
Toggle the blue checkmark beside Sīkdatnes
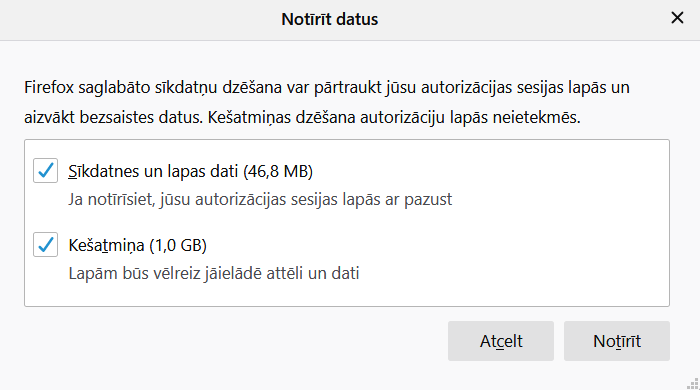tap(46, 170)
